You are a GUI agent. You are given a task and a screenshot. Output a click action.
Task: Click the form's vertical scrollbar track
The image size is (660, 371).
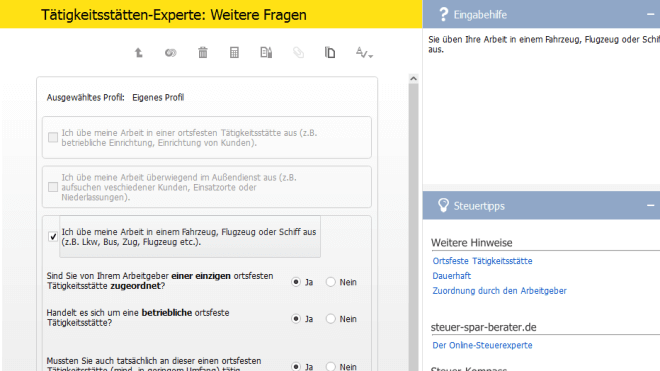(413, 227)
